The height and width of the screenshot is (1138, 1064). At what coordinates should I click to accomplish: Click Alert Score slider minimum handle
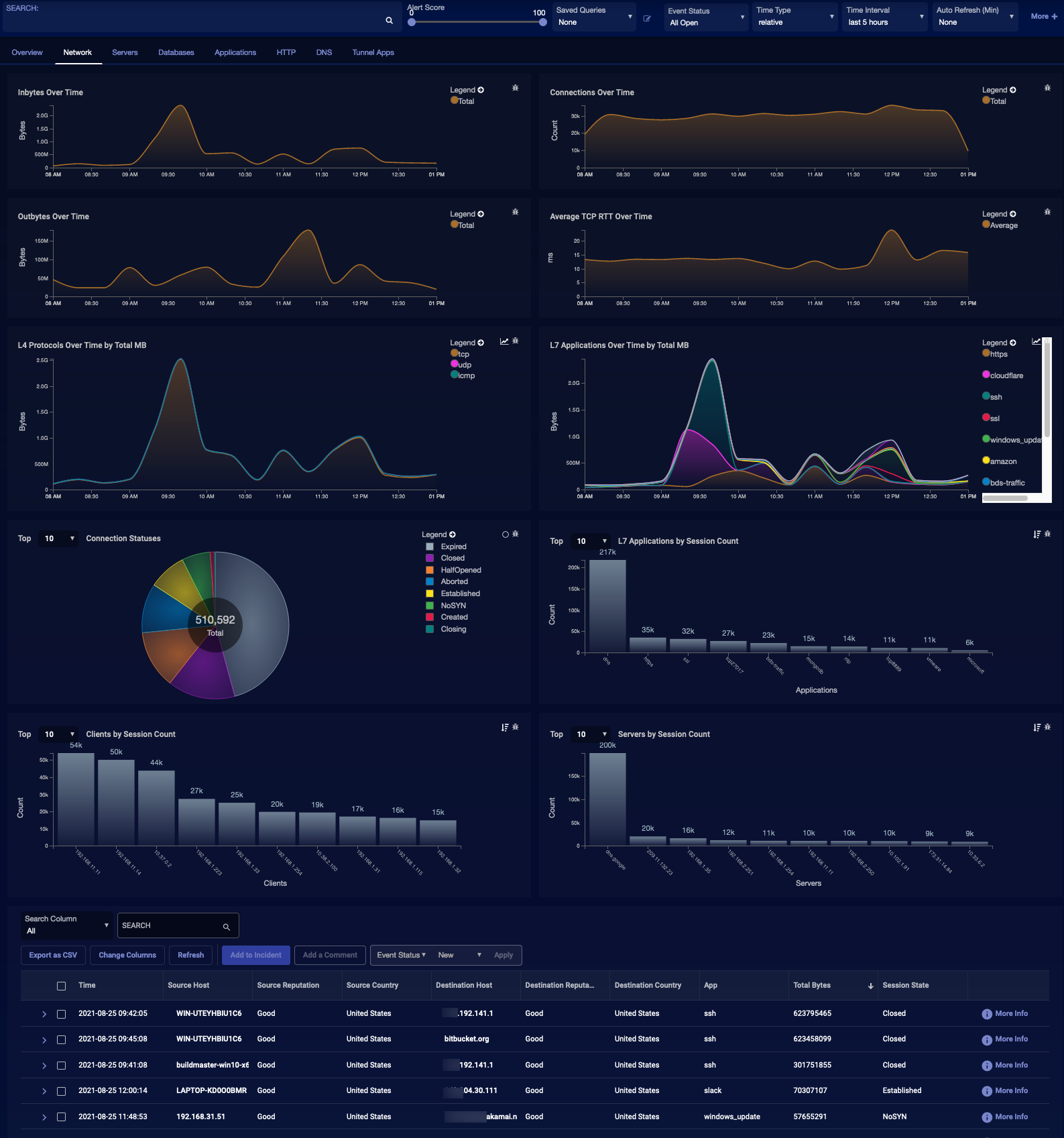click(x=412, y=22)
